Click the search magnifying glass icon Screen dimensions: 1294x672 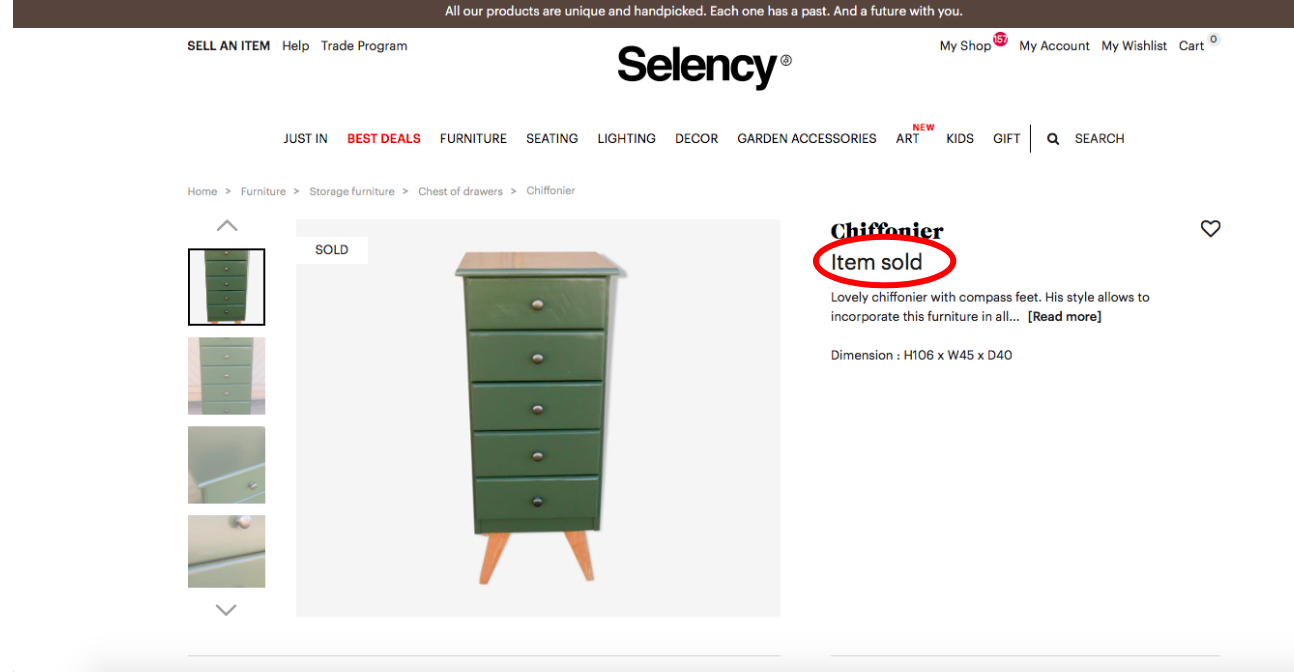(1053, 139)
